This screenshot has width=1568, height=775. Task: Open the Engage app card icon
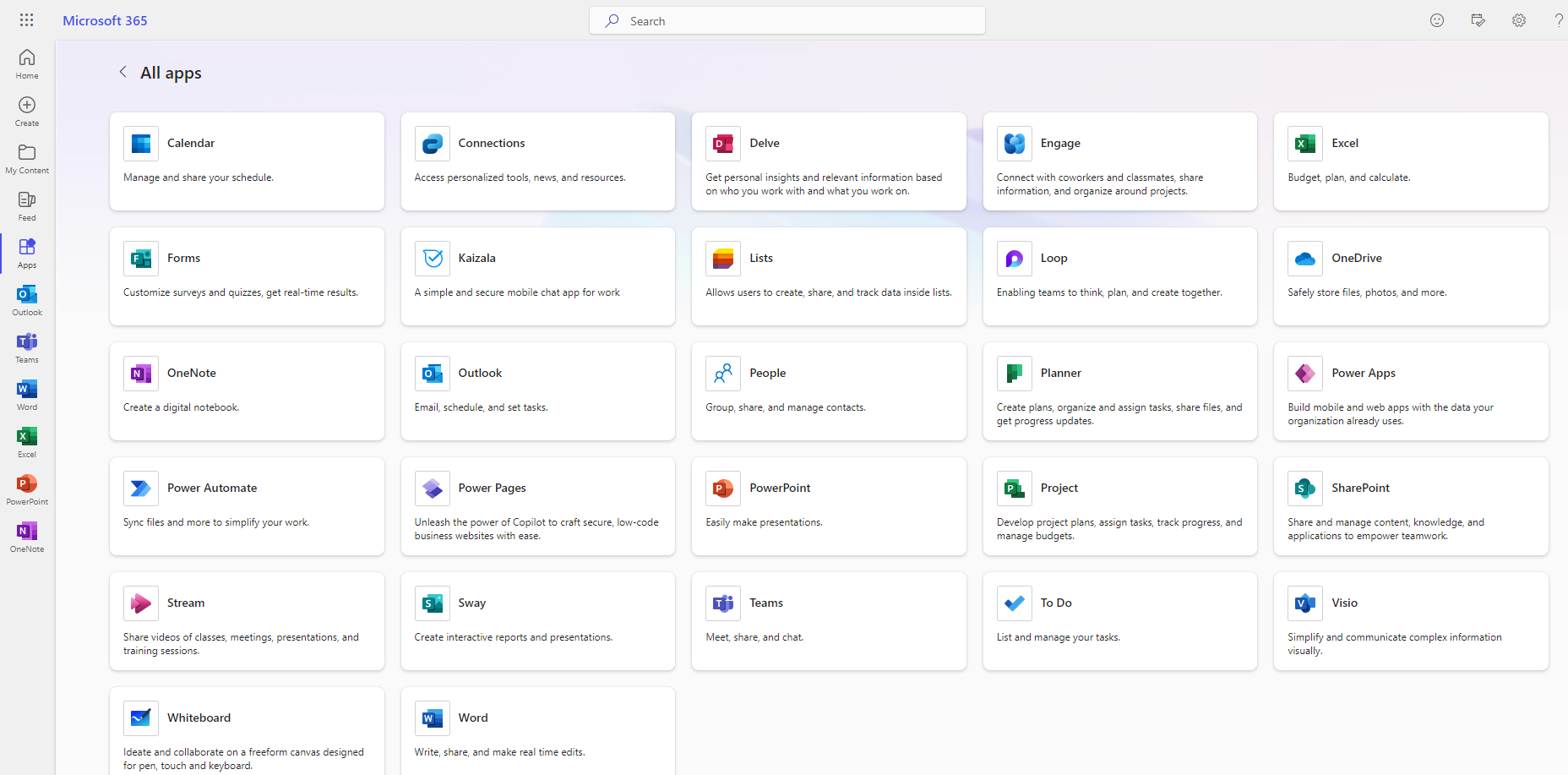[1015, 143]
